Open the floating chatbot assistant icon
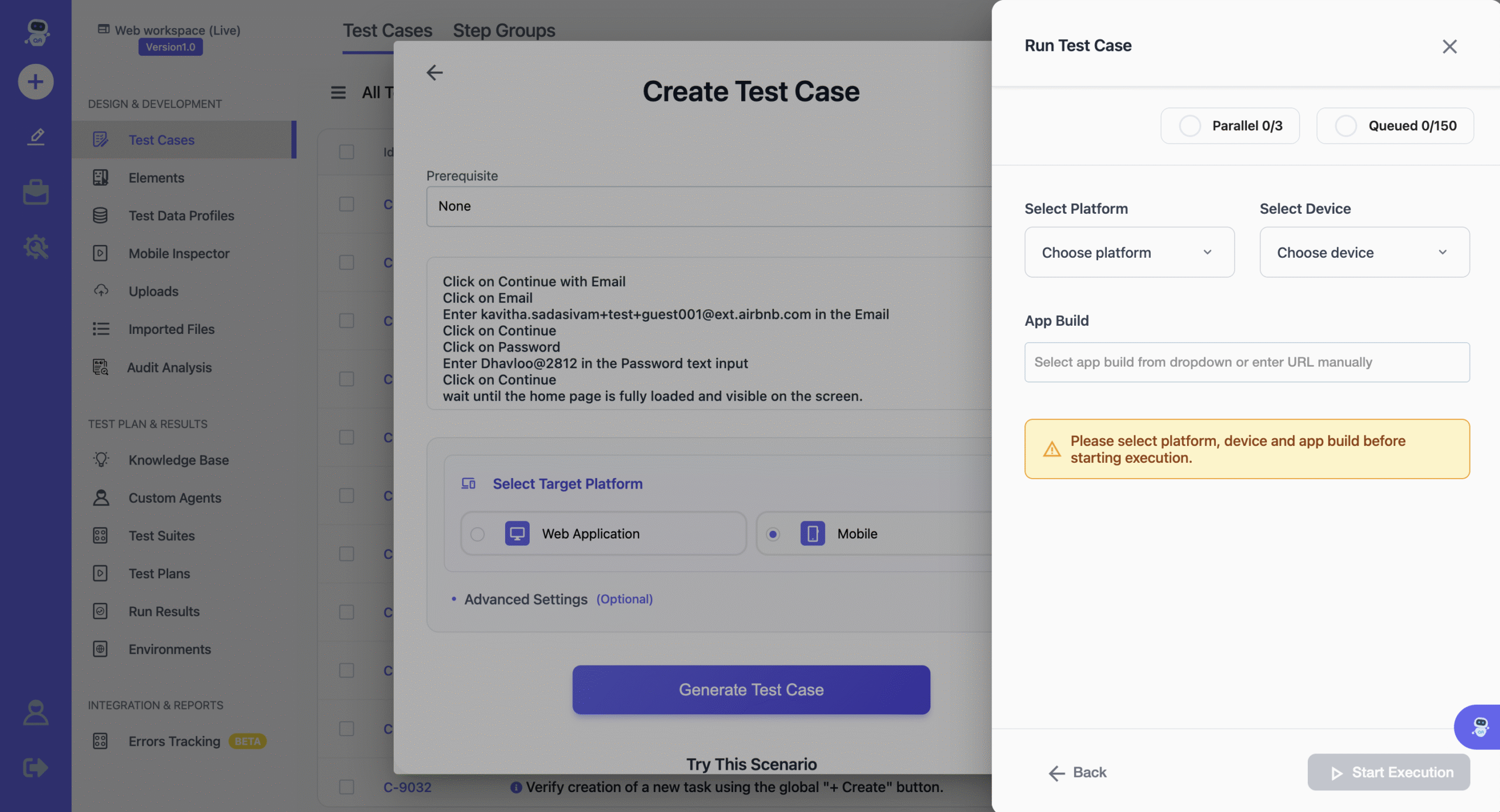This screenshot has height=812, width=1500. click(x=1480, y=726)
